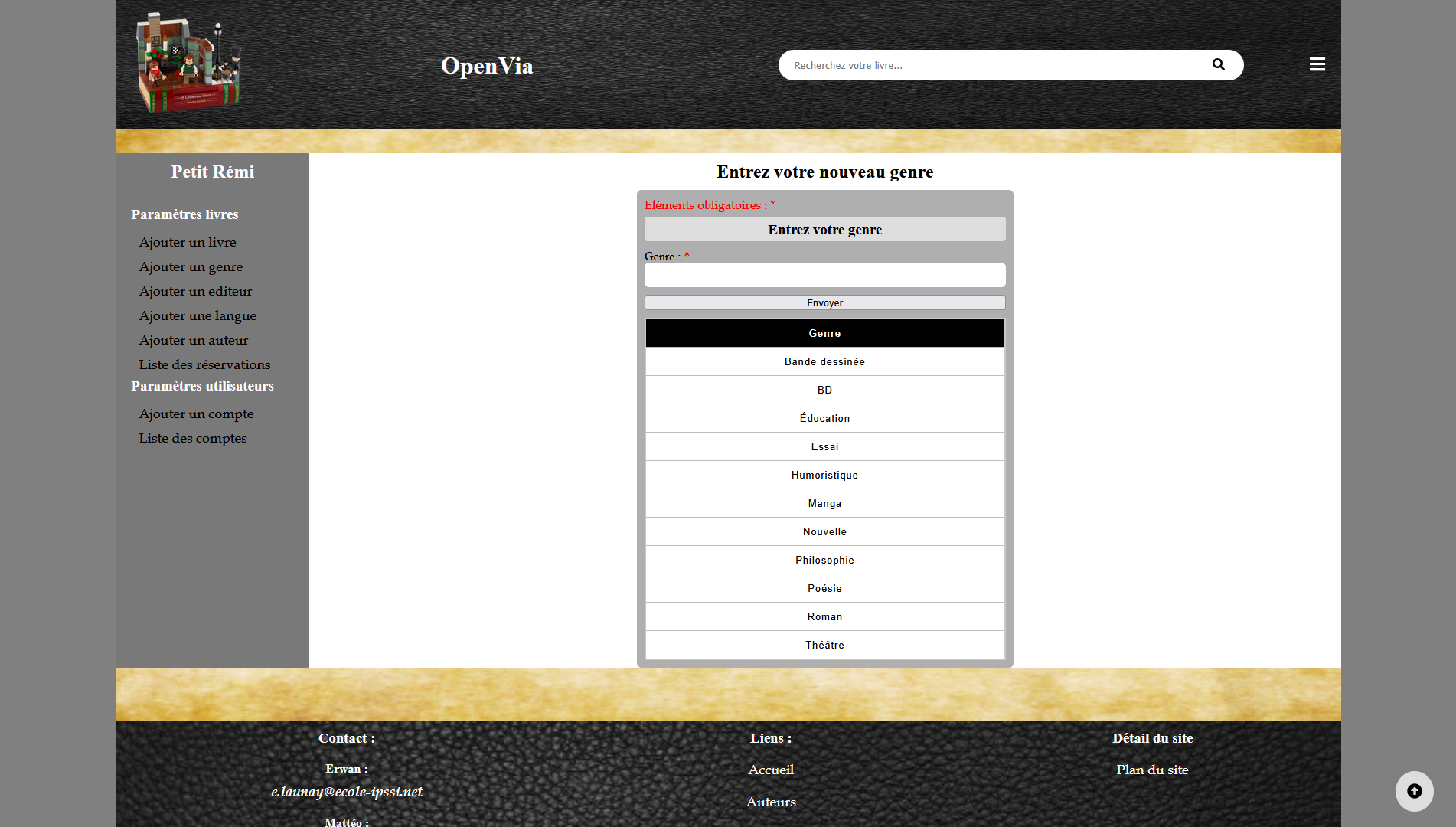Open Ajouter un livre in sidebar
1456x827 pixels.
click(188, 242)
